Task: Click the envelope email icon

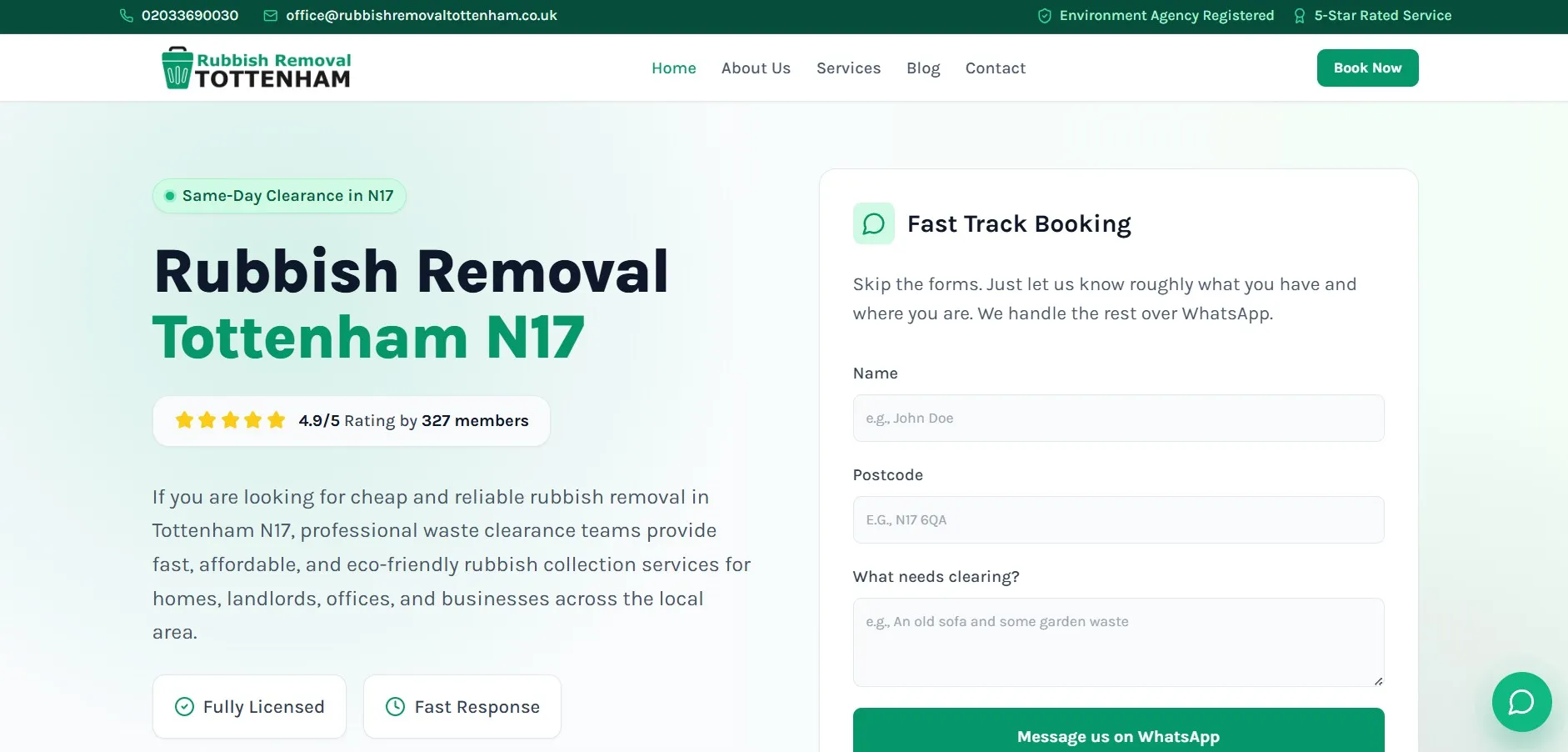Action: click(271, 16)
